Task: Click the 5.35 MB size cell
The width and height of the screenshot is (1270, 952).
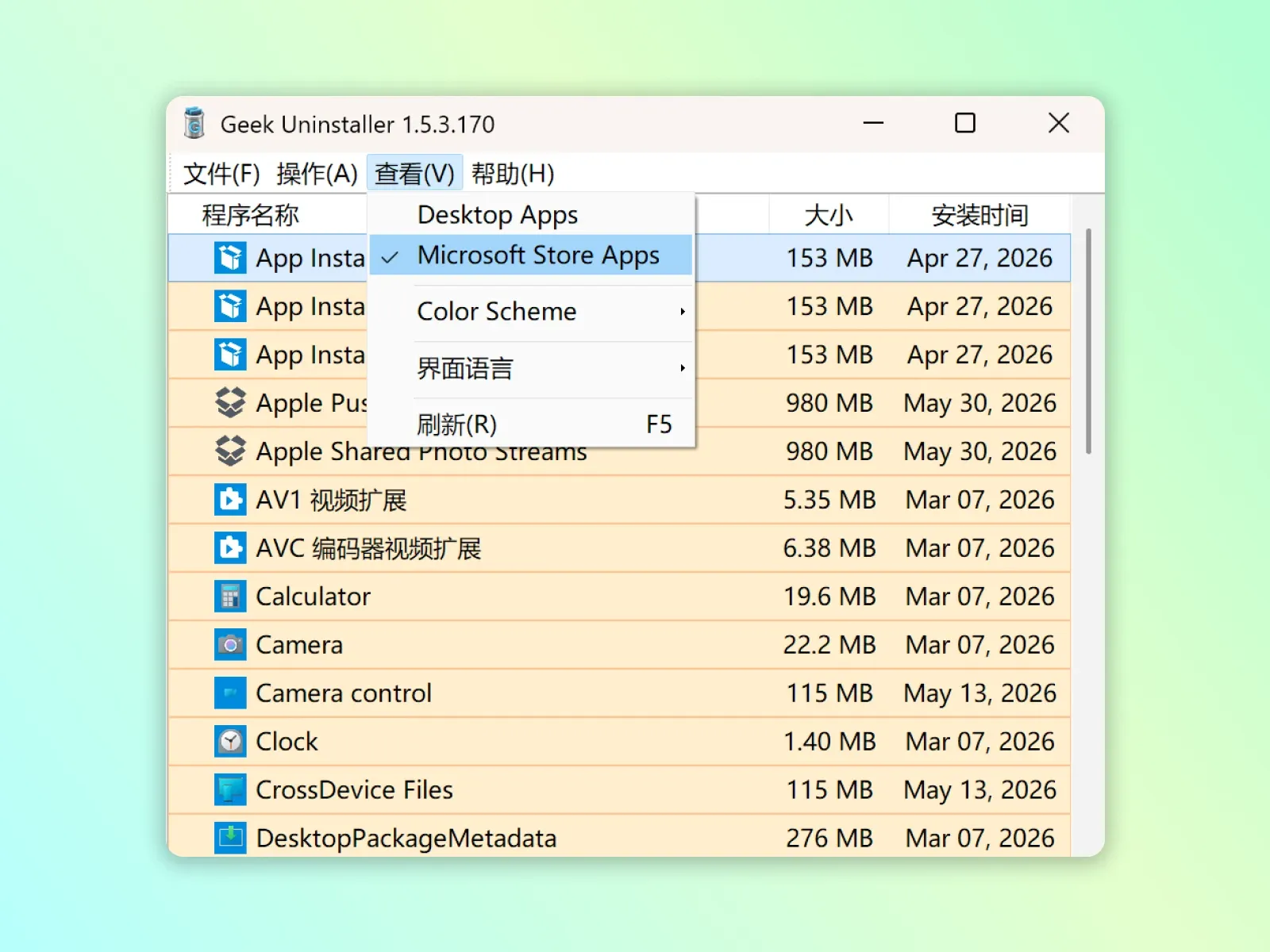Action: point(829,500)
